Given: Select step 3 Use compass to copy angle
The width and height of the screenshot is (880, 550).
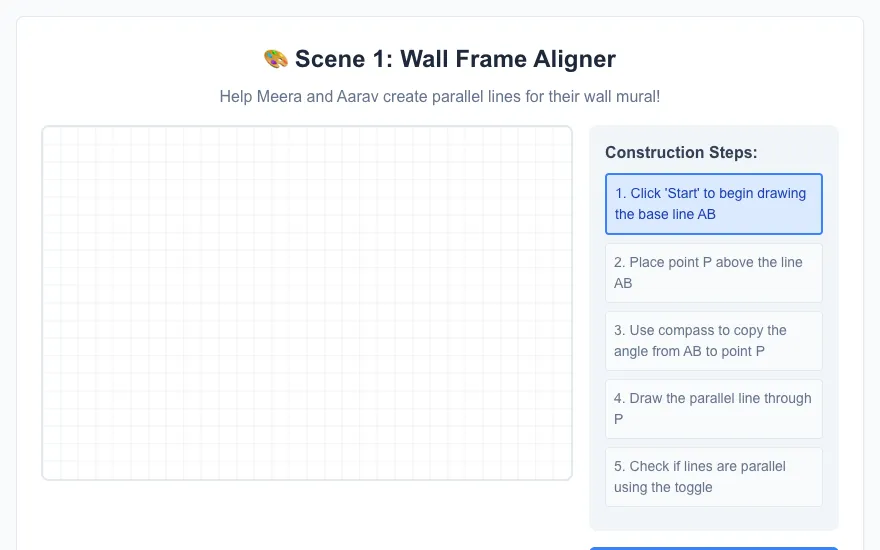Looking at the screenshot, I should (713, 341).
